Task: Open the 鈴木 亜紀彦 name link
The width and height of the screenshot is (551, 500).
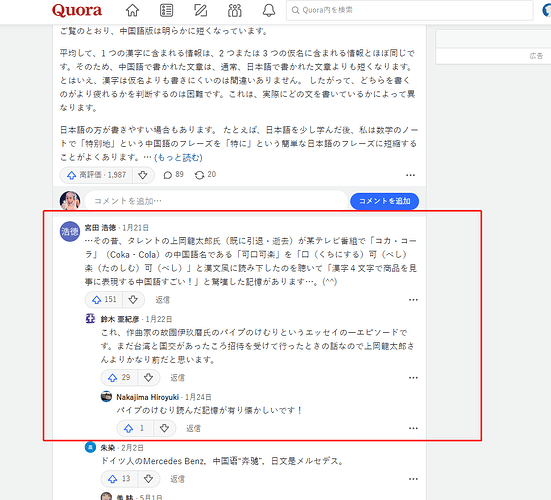Action: click(x=120, y=319)
